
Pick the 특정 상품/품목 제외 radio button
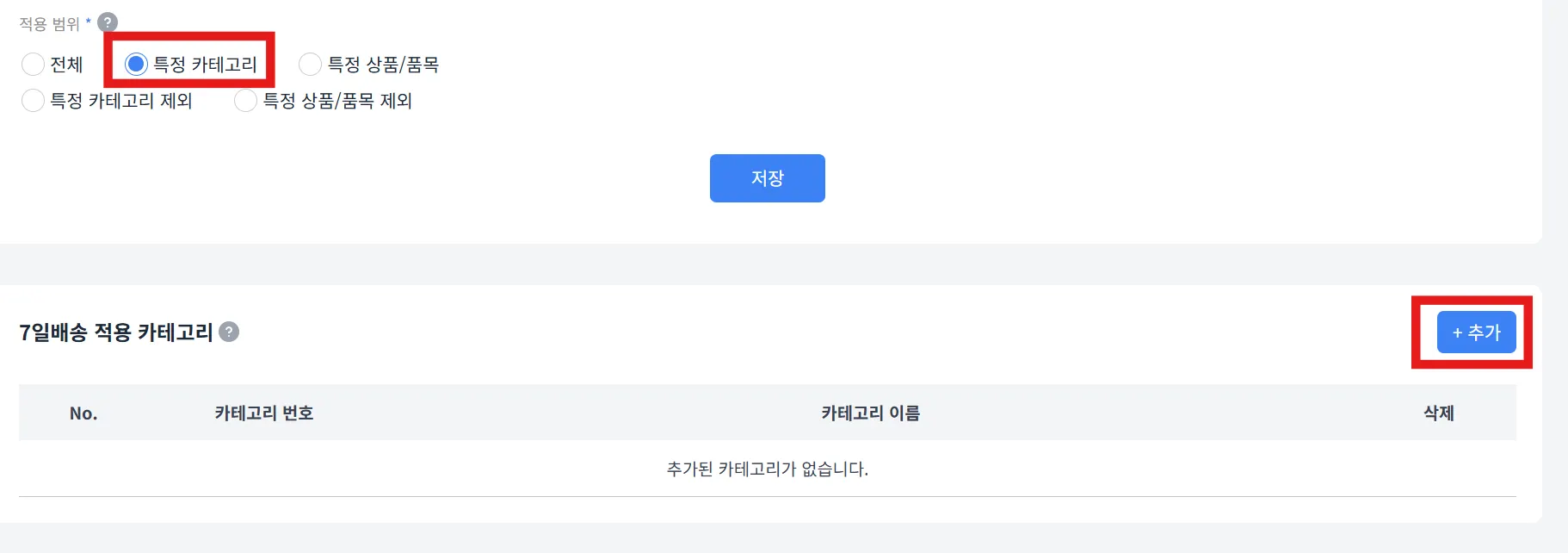245,101
